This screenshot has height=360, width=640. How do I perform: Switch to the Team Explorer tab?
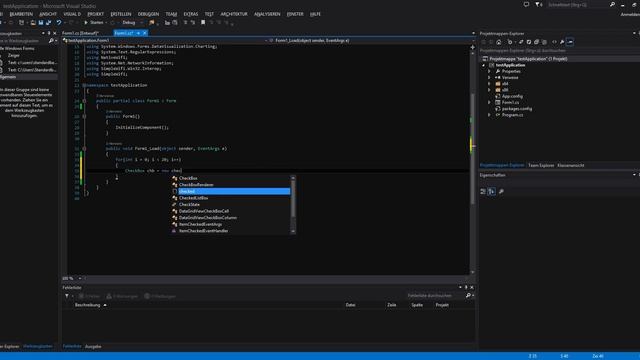coord(541,165)
